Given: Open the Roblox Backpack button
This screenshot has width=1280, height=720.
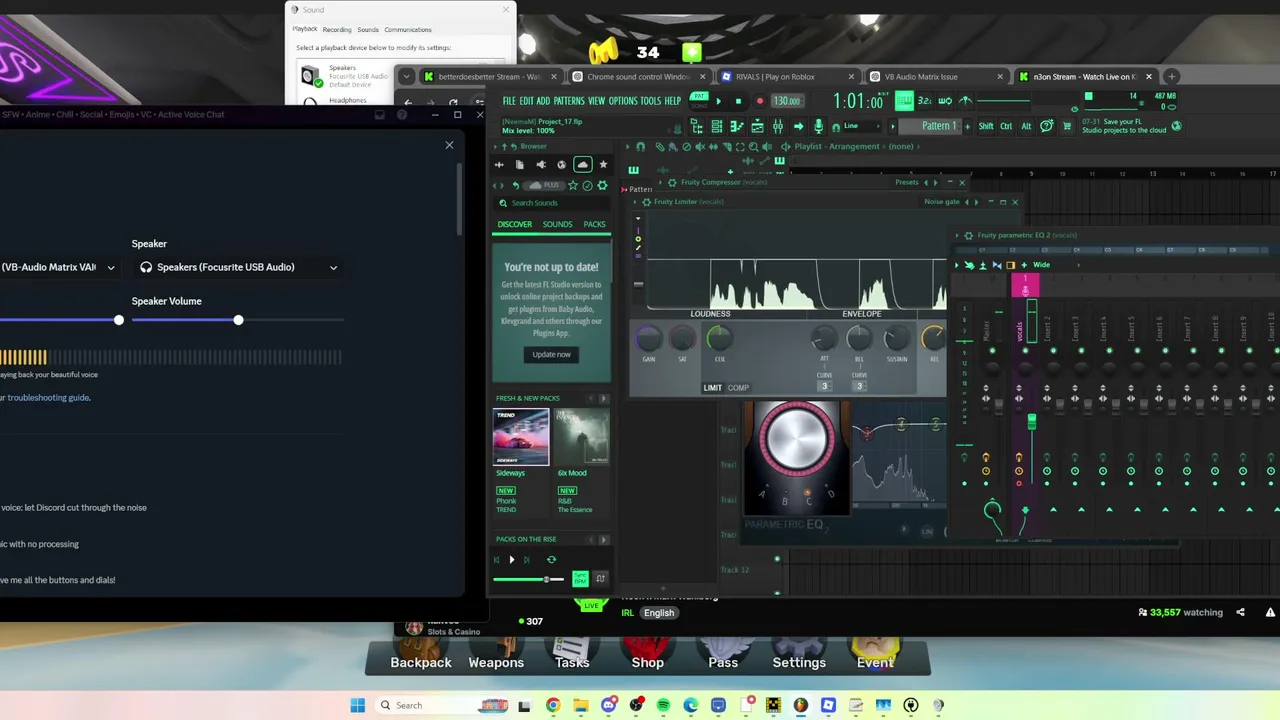Looking at the screenshot, I should (421, 655).
